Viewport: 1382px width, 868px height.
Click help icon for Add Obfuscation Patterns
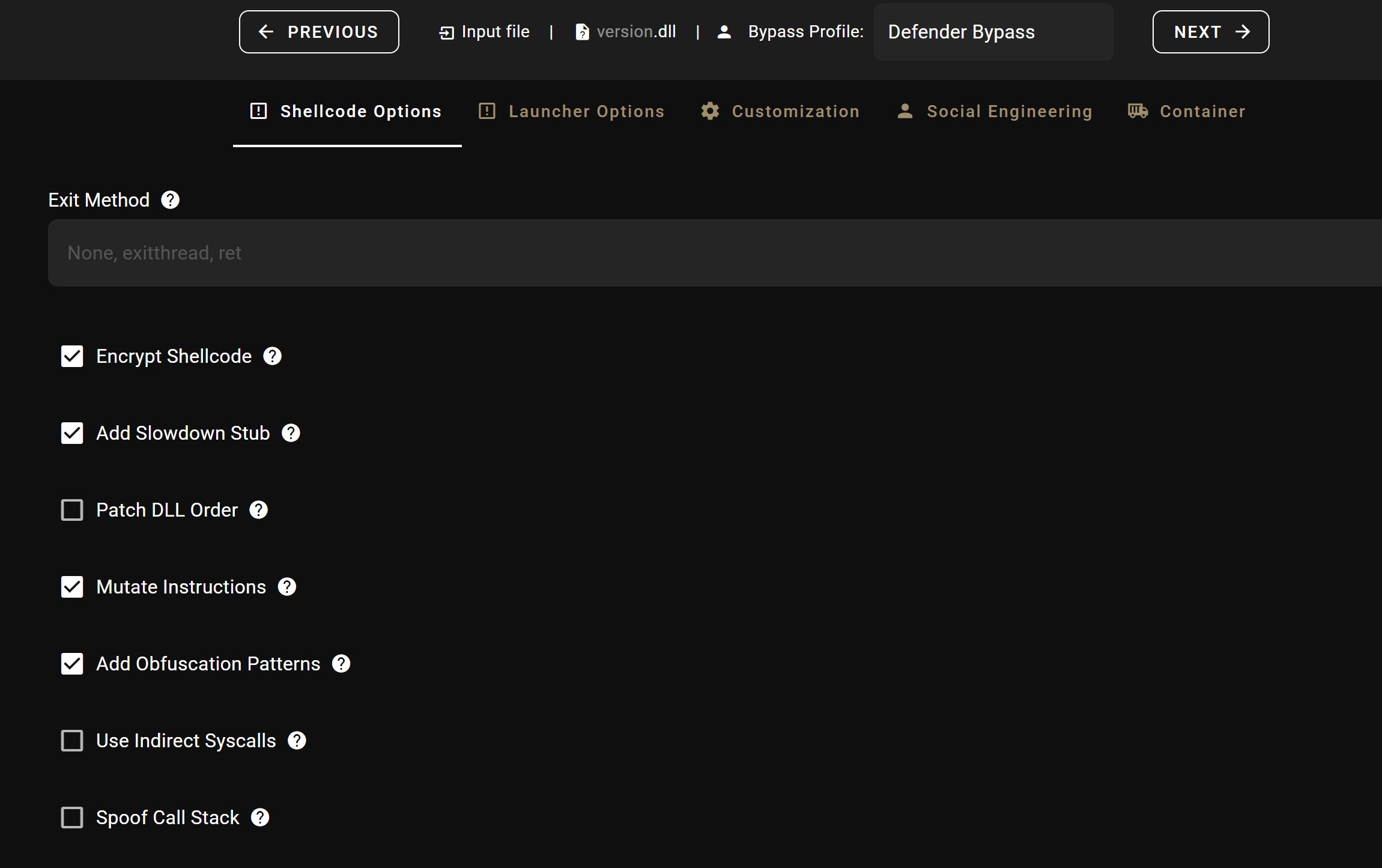click(x=341, y=664)
